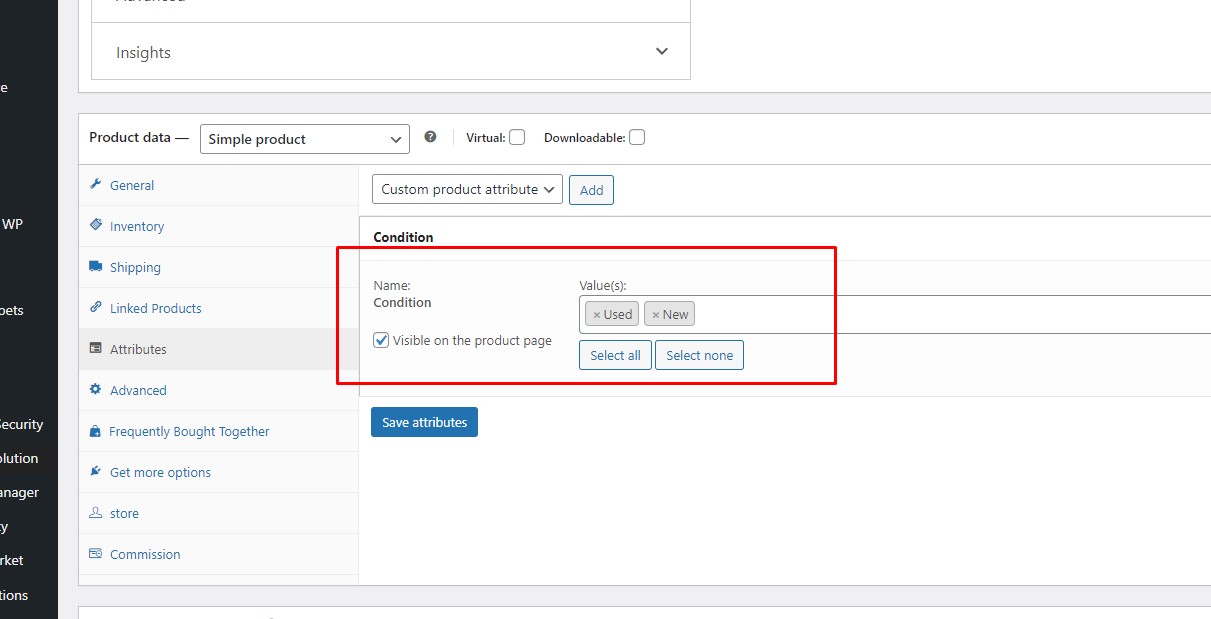Open the store tab
1211x619 pixels.
click(x=218, y=513)
